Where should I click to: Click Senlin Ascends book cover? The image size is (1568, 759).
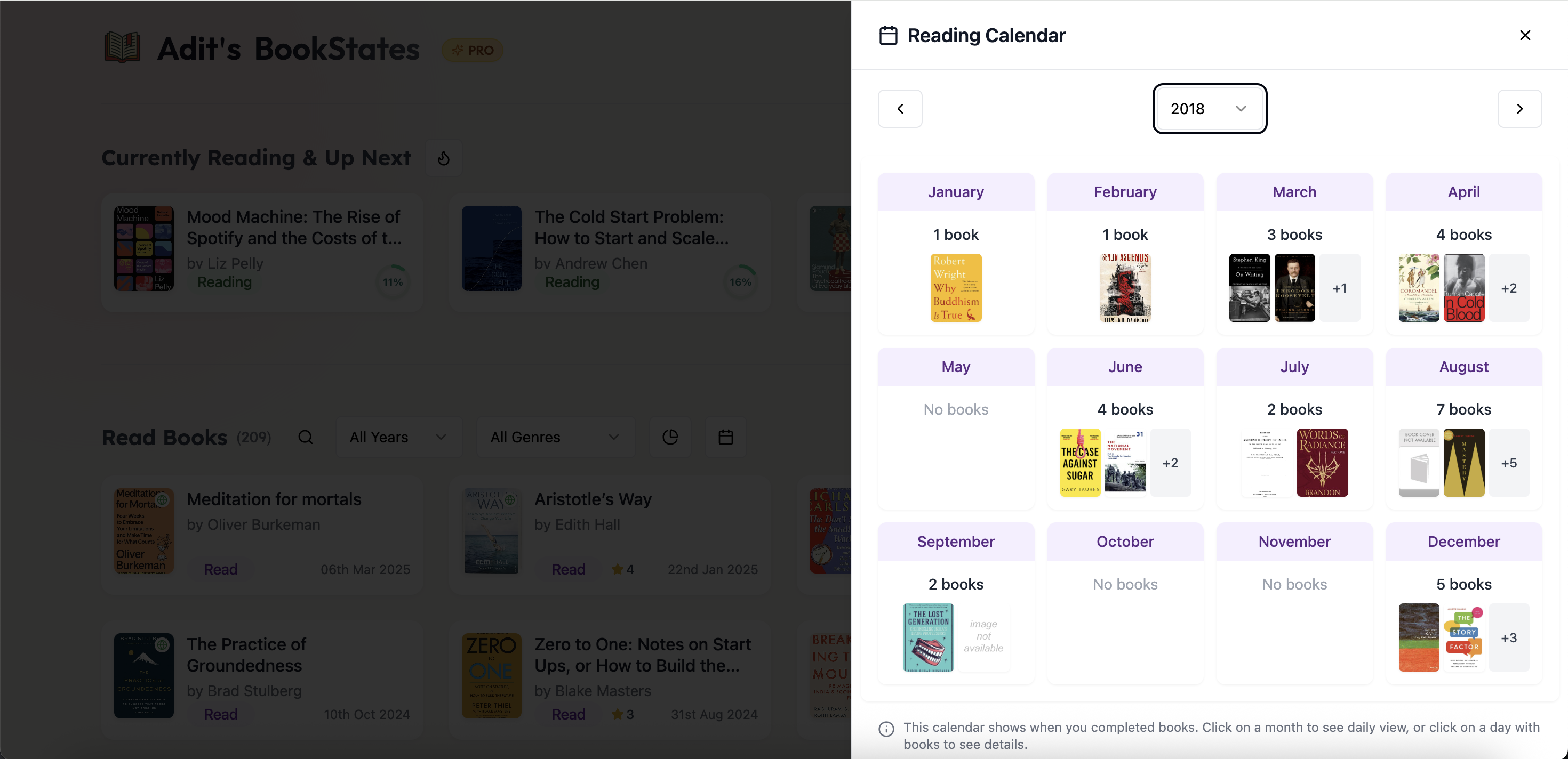1125,288
